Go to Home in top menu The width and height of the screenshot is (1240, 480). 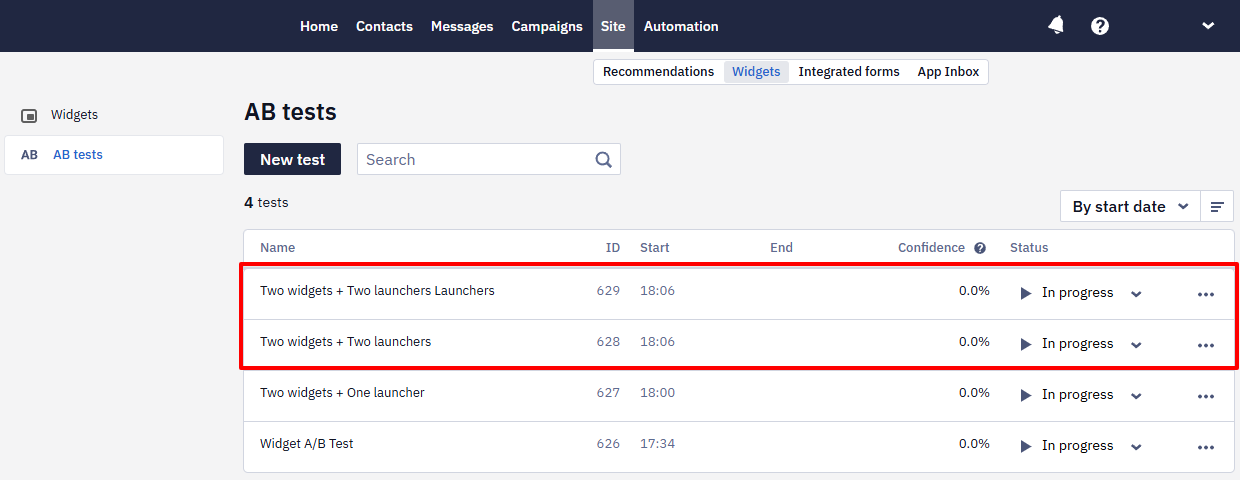point(319,26)
